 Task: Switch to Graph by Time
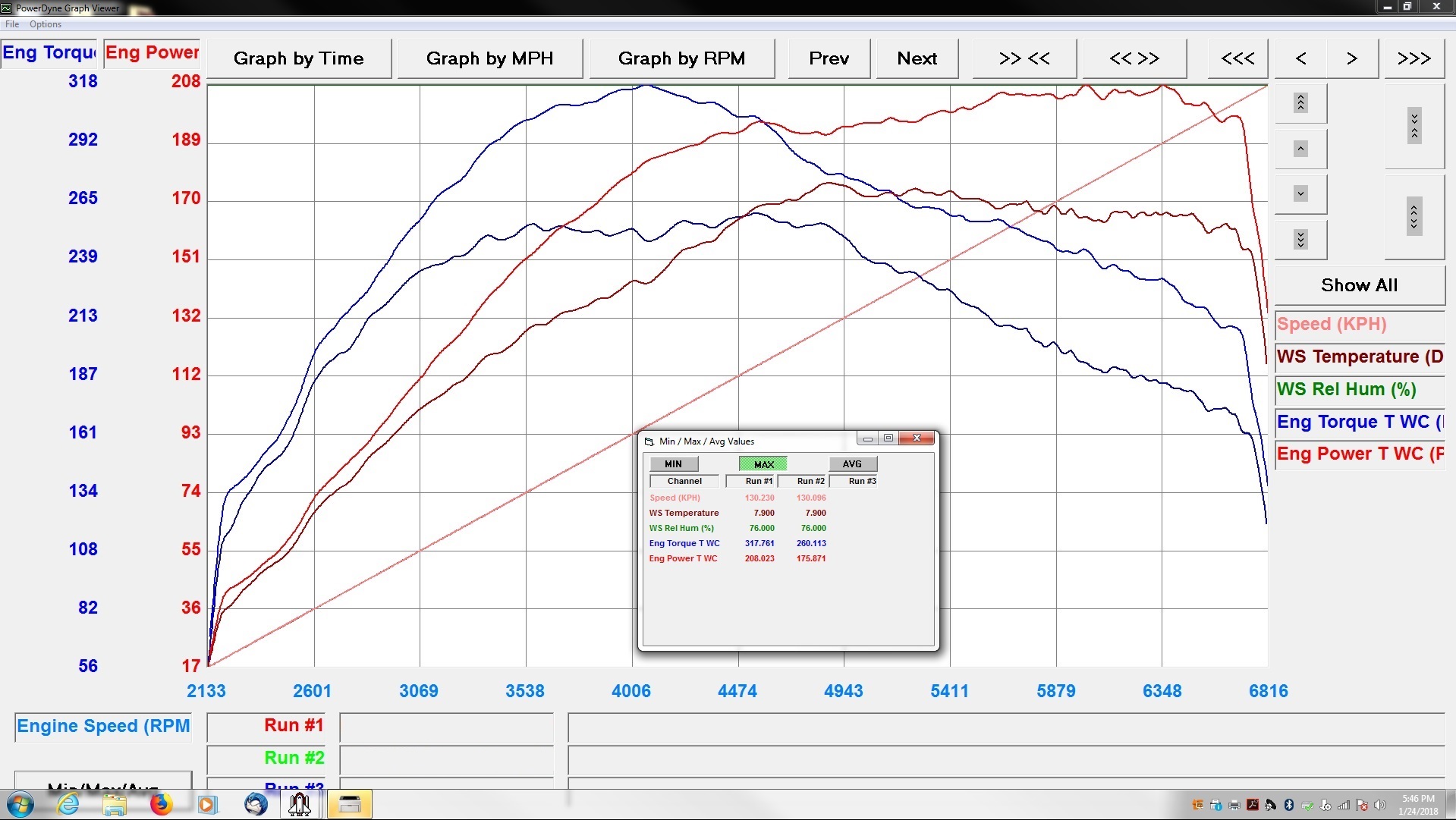(299, 58)
